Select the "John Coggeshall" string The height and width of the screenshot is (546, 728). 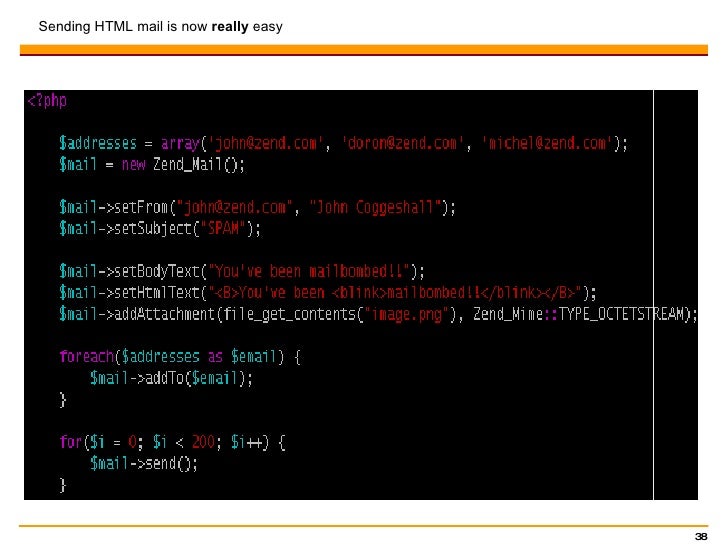[375, 207]
